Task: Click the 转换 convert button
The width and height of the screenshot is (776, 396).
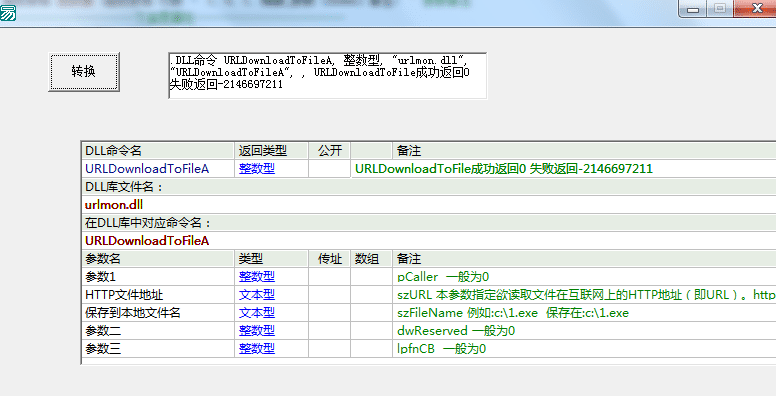Action: pos(84,72)
